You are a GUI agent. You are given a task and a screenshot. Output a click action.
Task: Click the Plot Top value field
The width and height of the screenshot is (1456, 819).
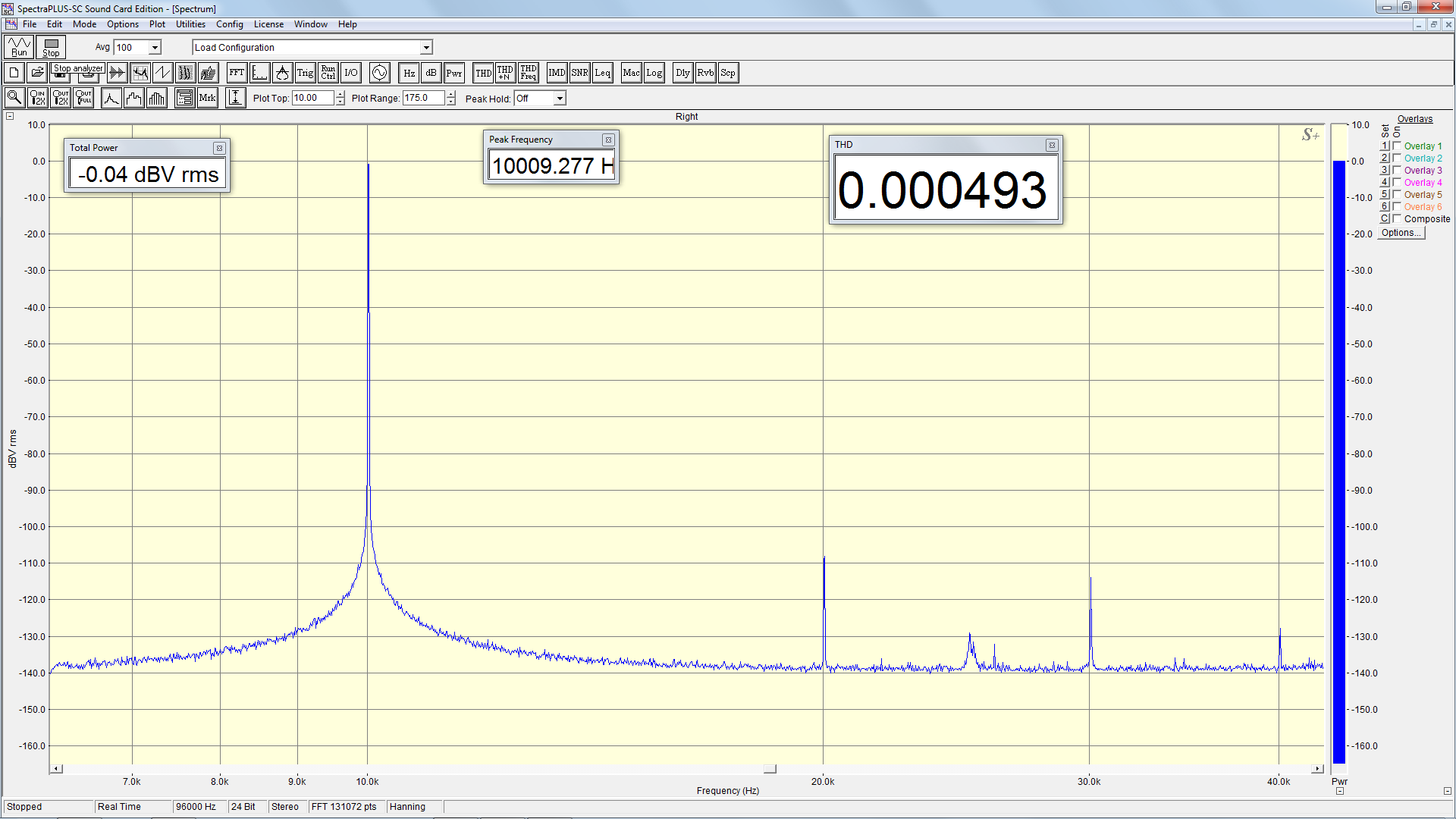click(312, 98)
